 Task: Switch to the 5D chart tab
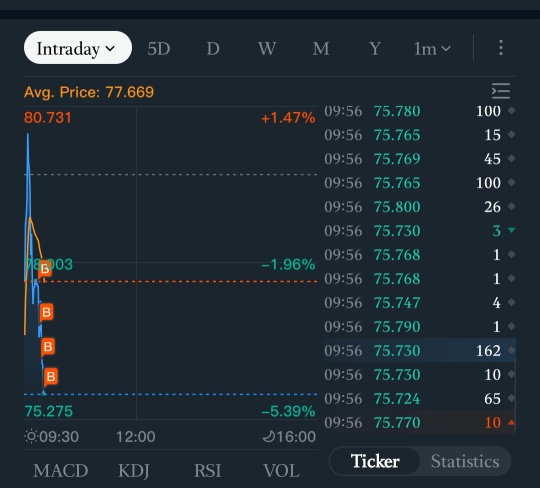pyautogui.click(x=159, y=49)
